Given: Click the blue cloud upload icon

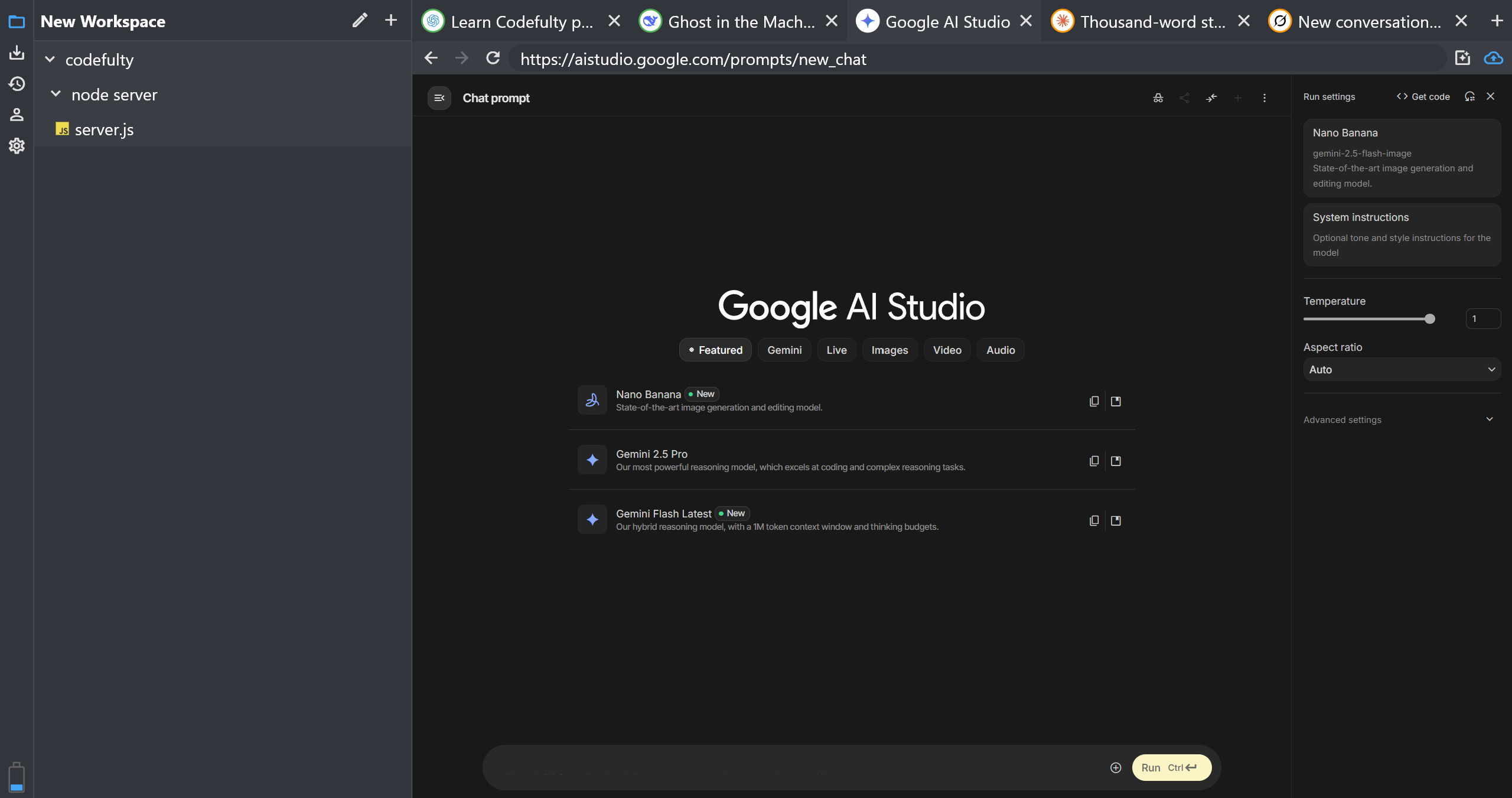Looking at the screenshot, I should [x=1493, y=58].
